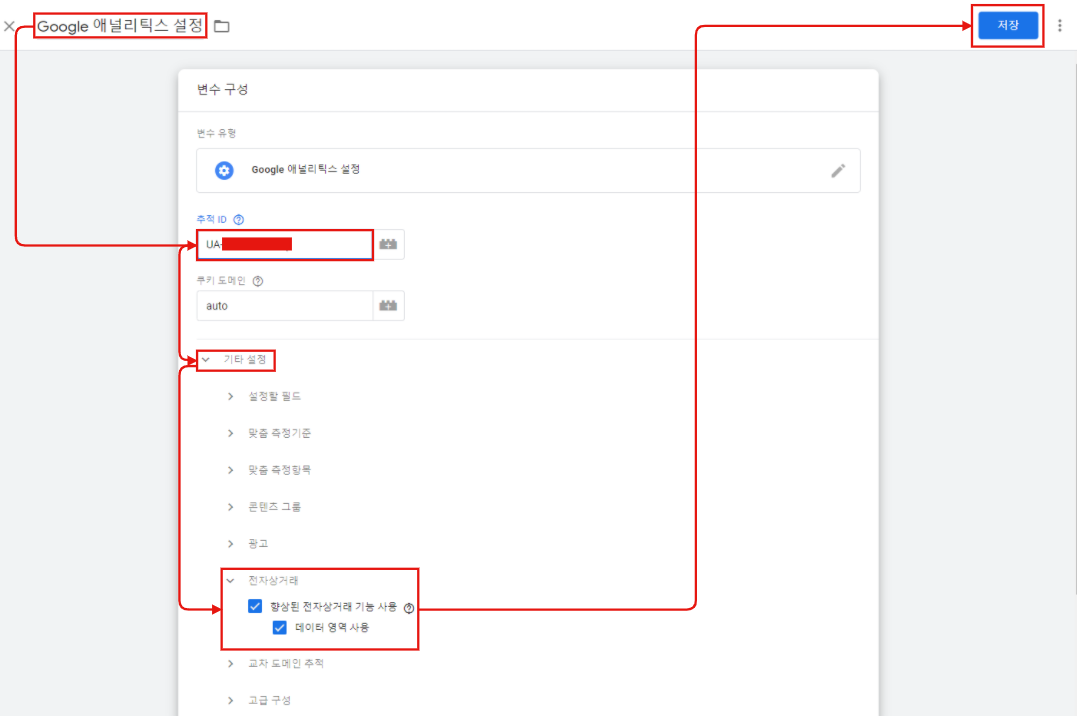Open the variable picker beside the 쿠키 도메인 field
Screen dimensions: 1077x716
point(388,306)
